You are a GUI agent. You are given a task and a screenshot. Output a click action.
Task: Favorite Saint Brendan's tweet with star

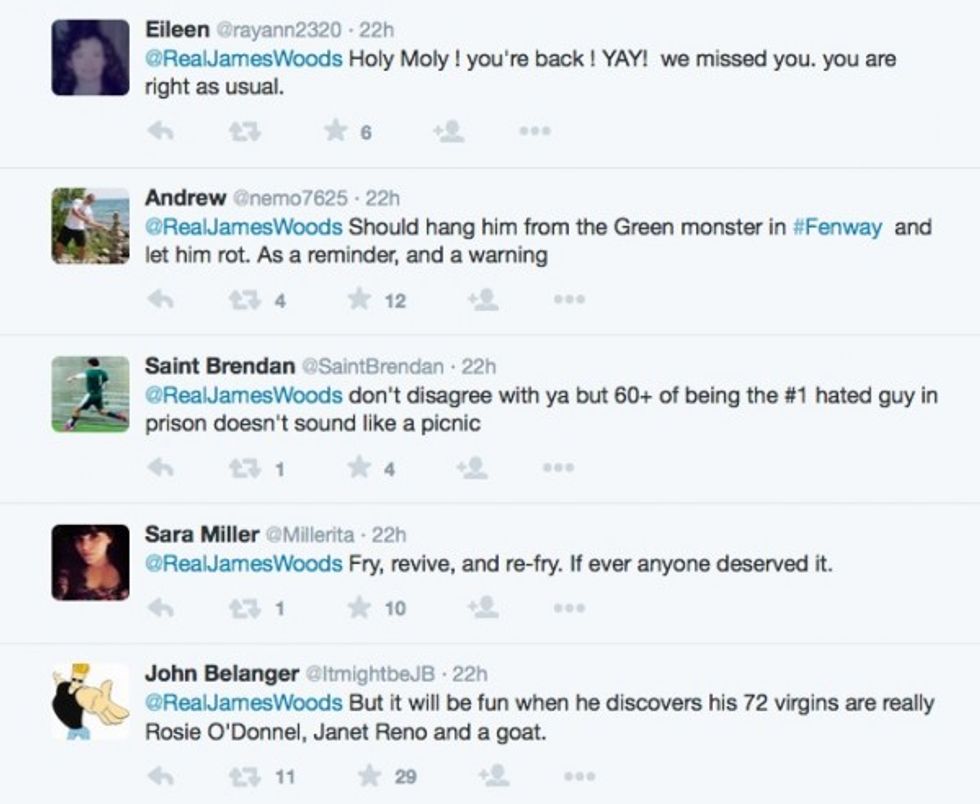[x=358, y=467]
